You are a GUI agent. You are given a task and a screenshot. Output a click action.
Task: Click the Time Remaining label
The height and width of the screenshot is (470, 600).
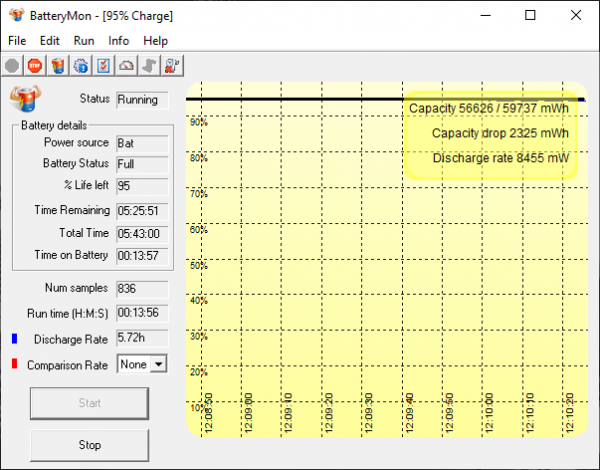click(x=72, y=210)
